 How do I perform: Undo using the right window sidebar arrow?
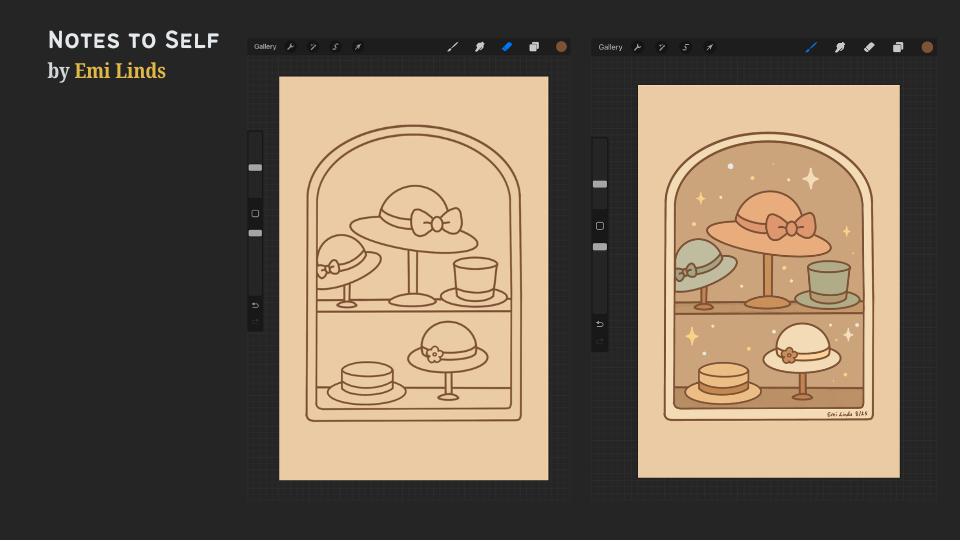600,324
